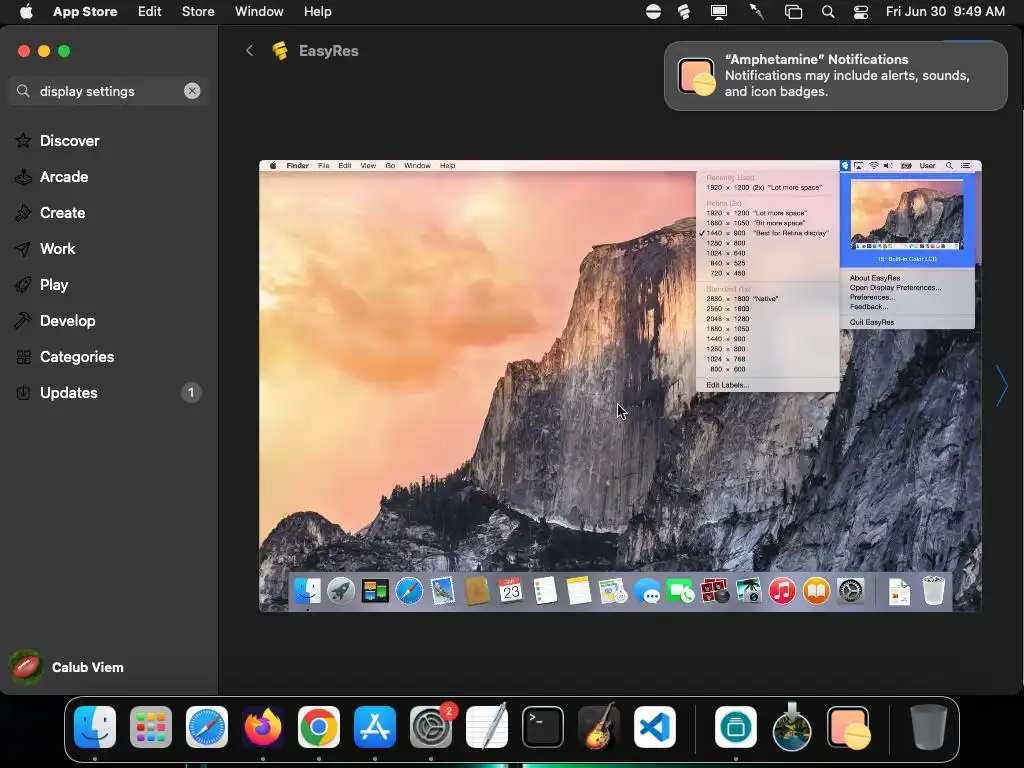Click the Updates badge showing 1
Image resolution: width=1024 pixels, height=768 pixels.
[x=191, y=392]
